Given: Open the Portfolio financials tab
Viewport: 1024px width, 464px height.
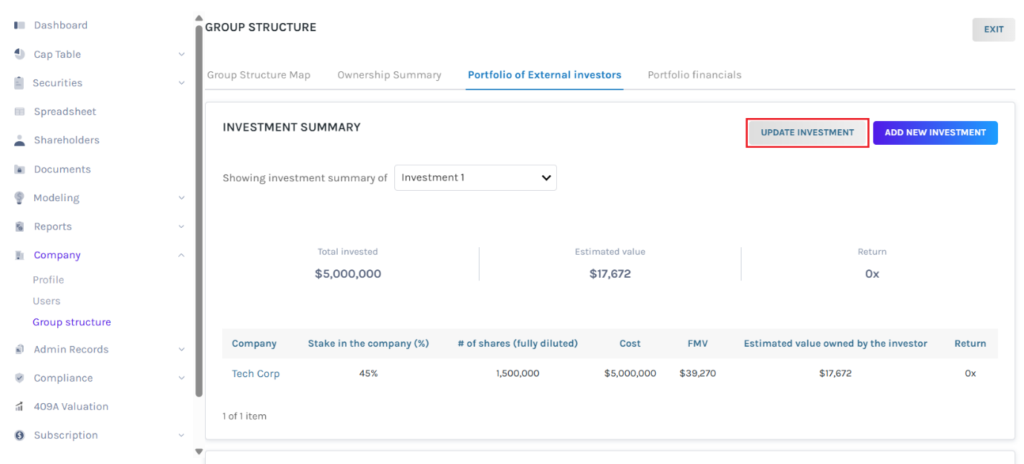Looking at the screenshot, I should tap(694, 75).
